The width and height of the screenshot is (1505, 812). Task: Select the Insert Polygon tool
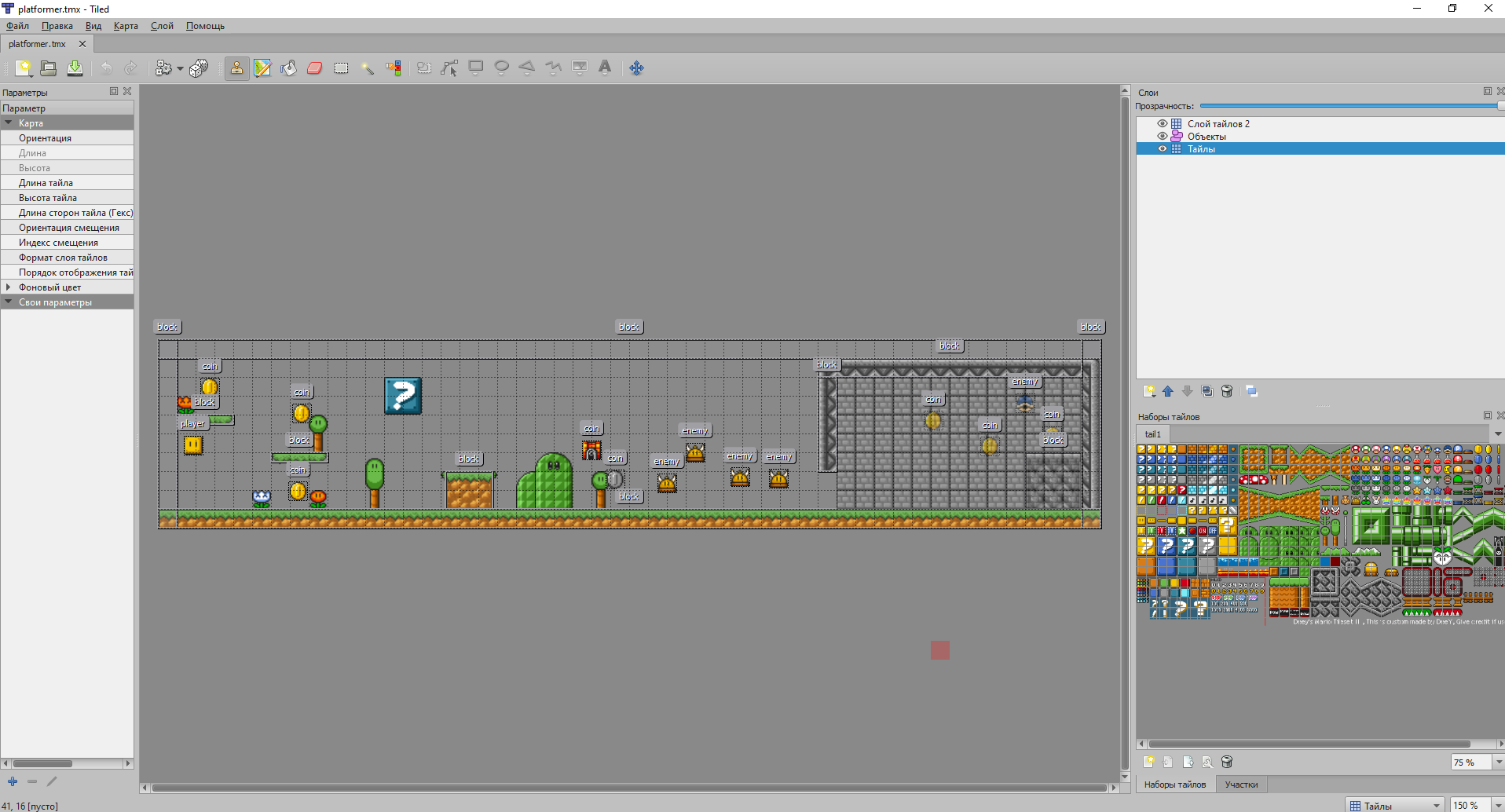pos(528,68)
